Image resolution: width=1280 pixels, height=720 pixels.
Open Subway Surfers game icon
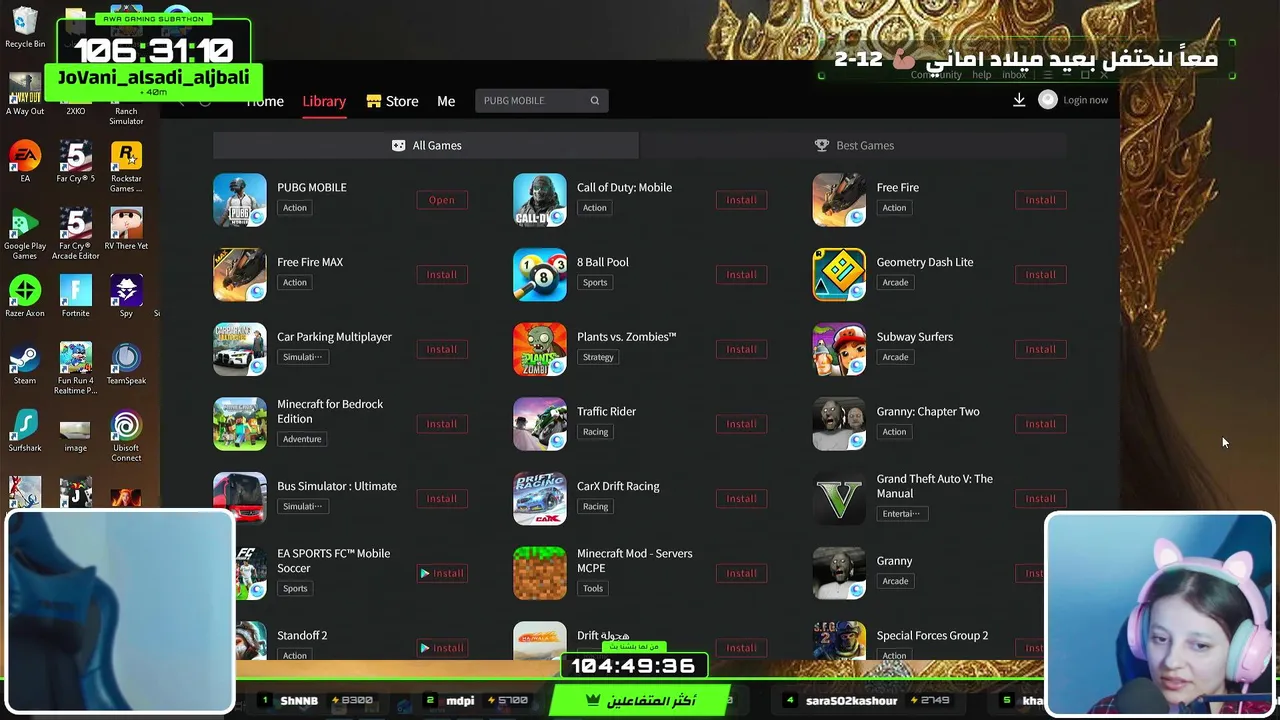click(x=839, y=349)
